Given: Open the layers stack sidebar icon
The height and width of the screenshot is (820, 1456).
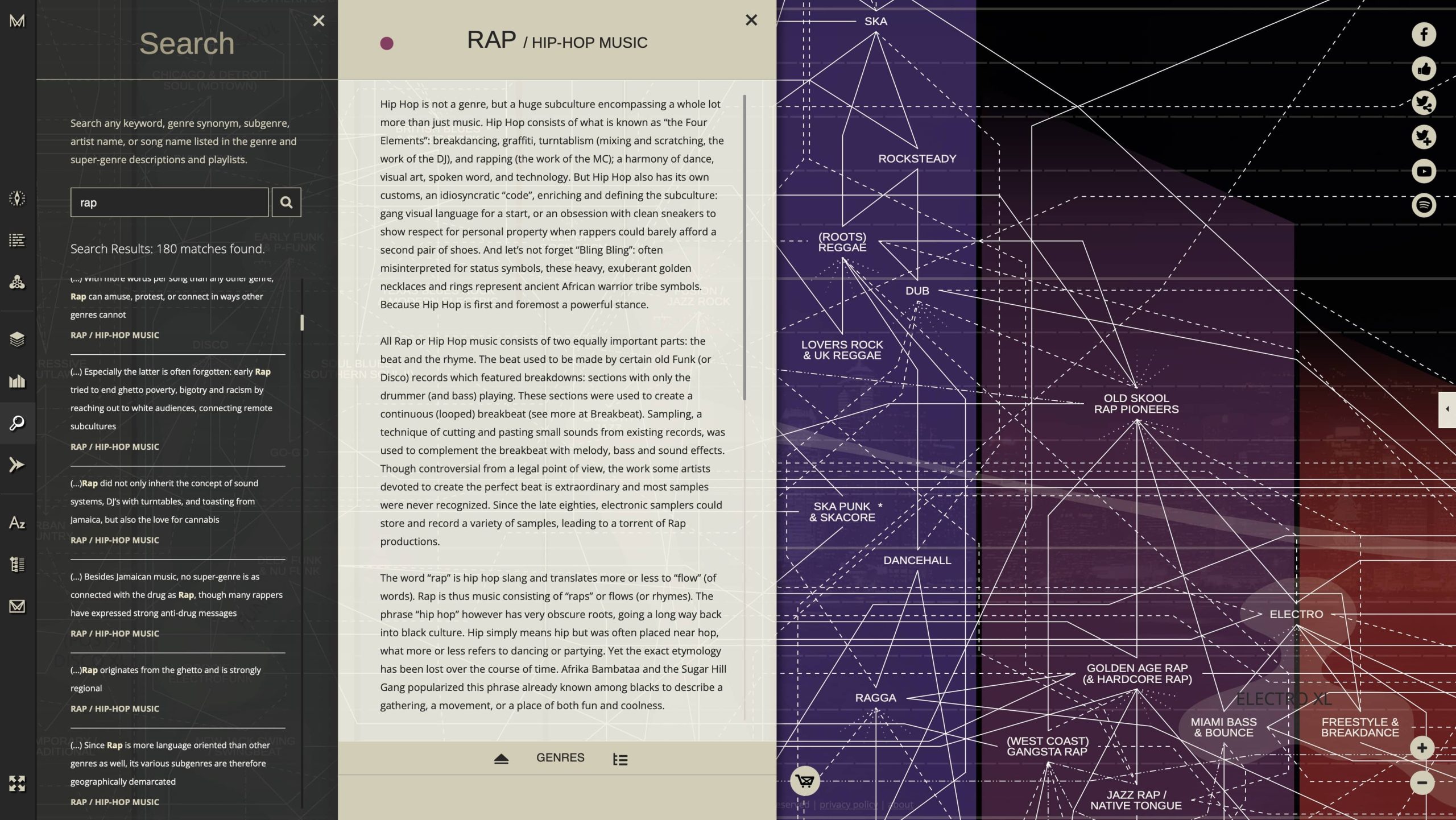Looking at the screenshot, I should [17, 339].
